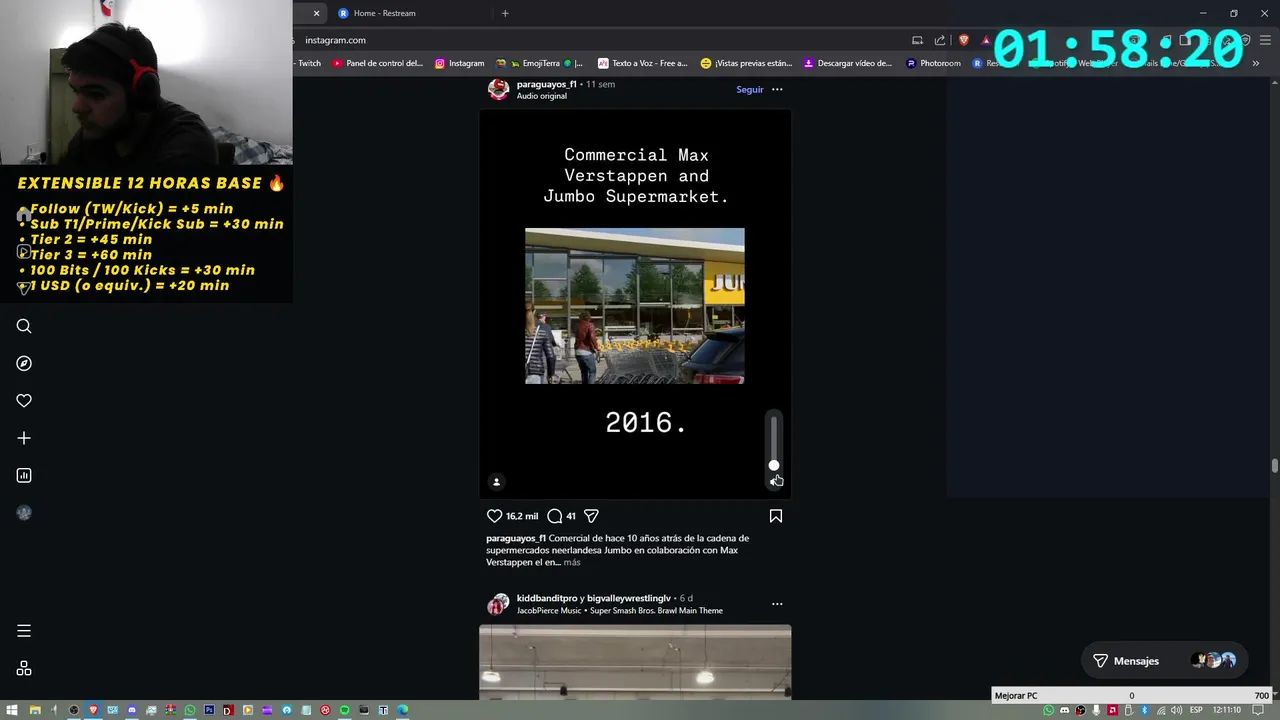Switch to the Home - Restream tab
Viewport: 1280px width, 720px height.
pyautogui.click(x=410, y=13)
